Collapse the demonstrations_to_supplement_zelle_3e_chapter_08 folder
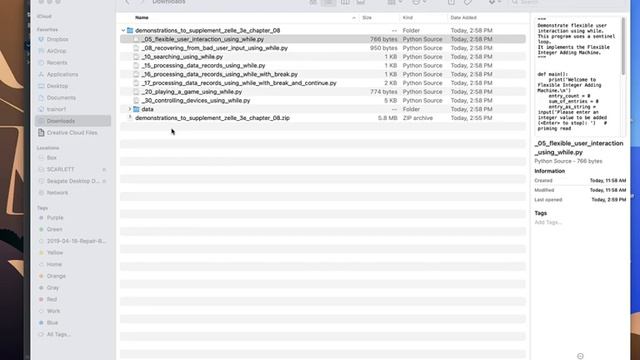Viewport: 640px width, 360px height. coord(123,31)
